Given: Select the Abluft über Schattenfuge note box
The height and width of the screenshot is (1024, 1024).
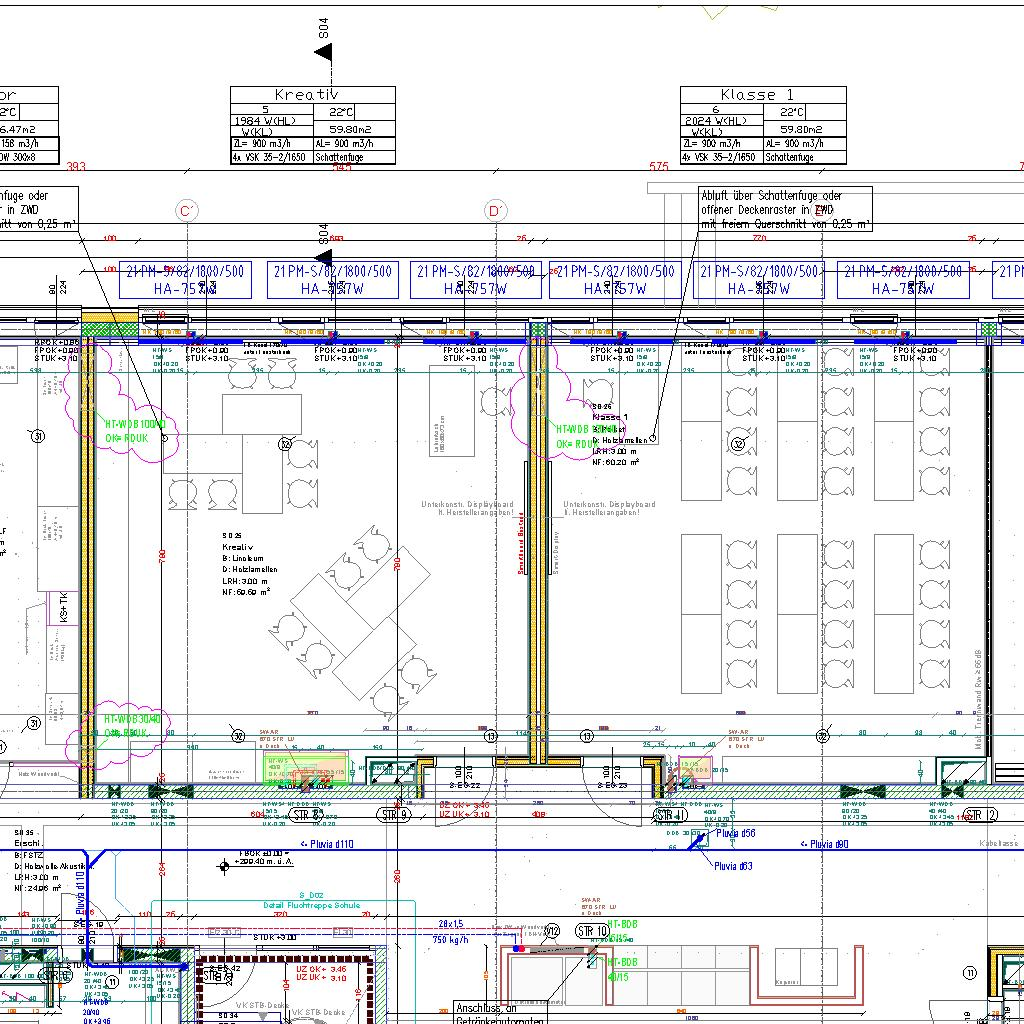Looking at the screenshot, I should [784, 209].
